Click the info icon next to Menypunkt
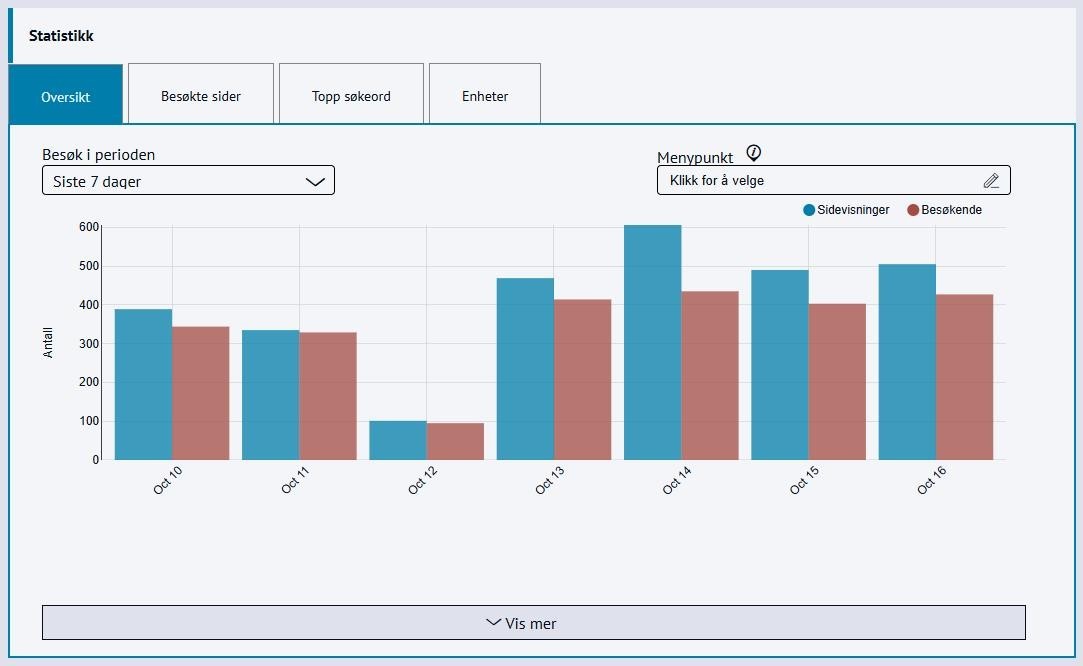 pos(754,153)
